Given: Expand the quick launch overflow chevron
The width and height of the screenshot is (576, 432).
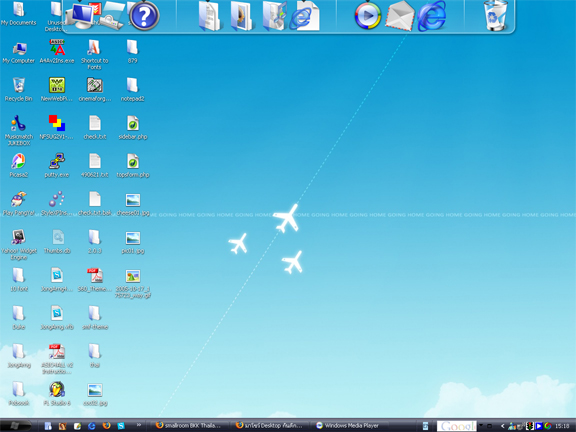Looking at the screenshot, I should tap(139, 425).
